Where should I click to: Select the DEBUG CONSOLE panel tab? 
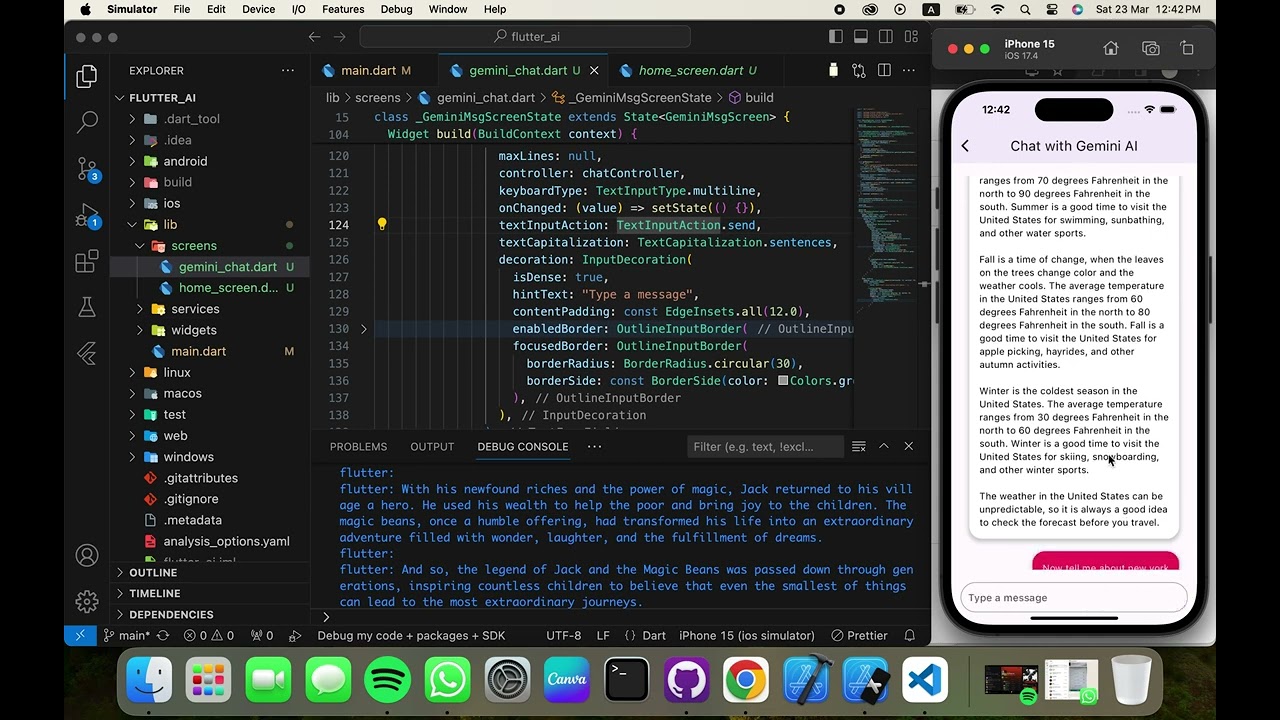pyautogui.click(x=523, y=446)
